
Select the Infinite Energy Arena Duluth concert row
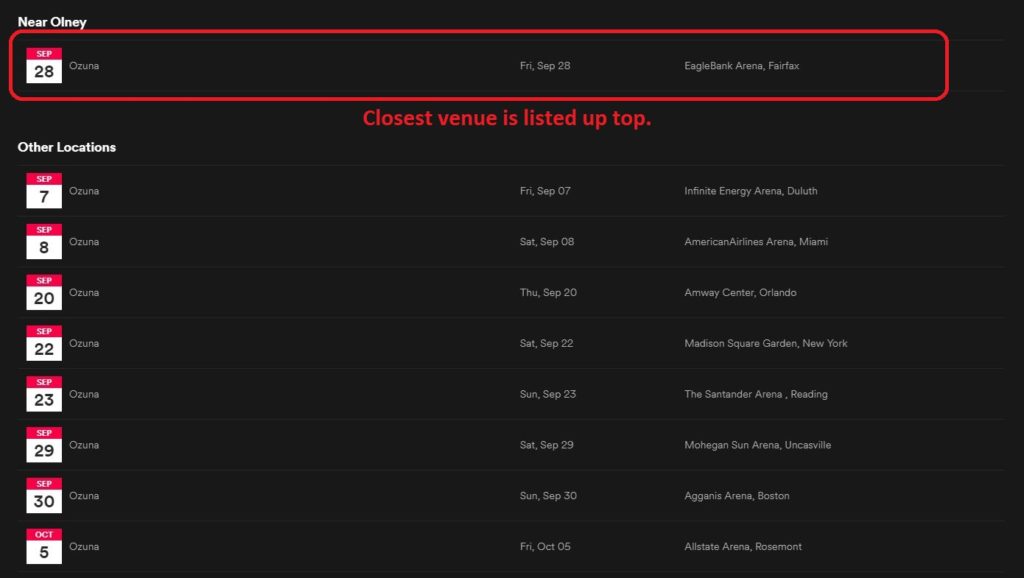[751, 190]
